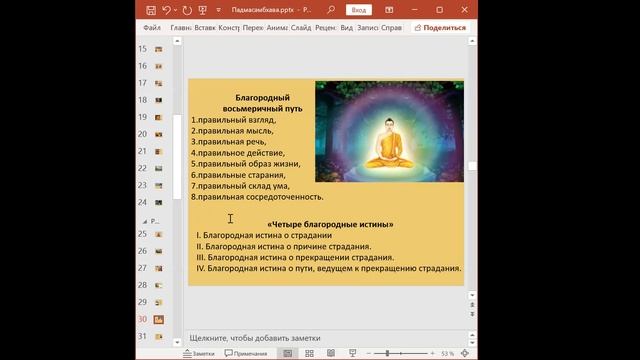640x360 pixels.
Task: Click notes field 'Щелкните, чтобы добавить заметки'
Action: (255, 338)
